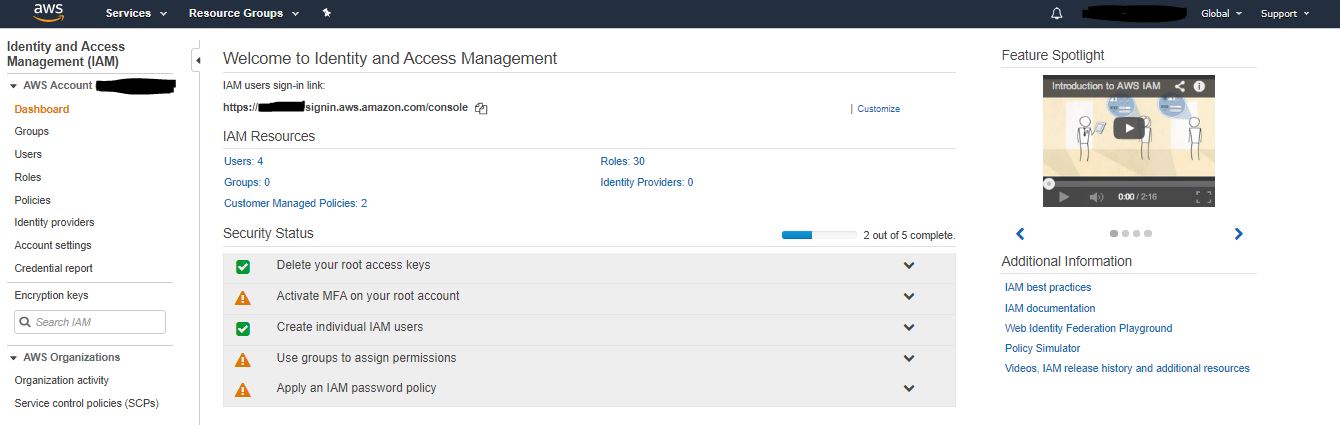This screenshot has width=1340, height=425.
Task: Click the IAM intro video thumbnail
Action: [x=1129, y=140]
